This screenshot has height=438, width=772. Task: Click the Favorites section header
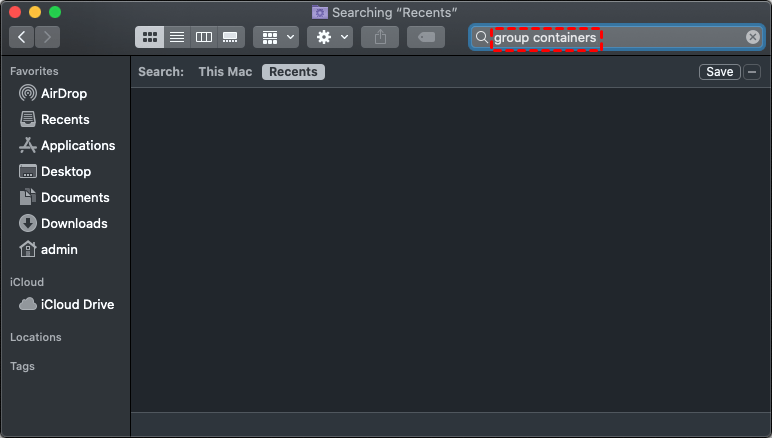[x=34, y=71]
